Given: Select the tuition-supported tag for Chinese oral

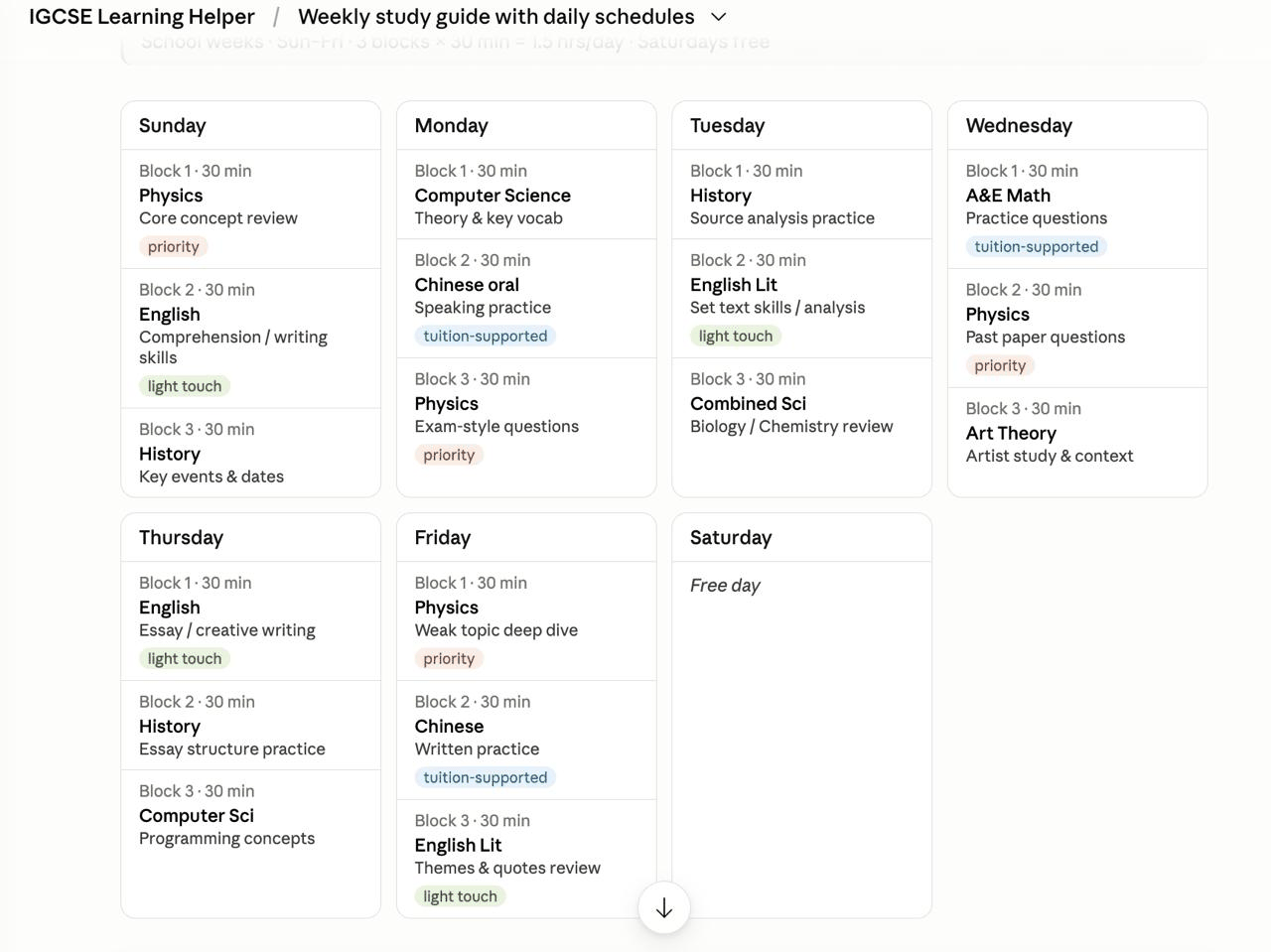Looking at the screenshot, I should click(x=485, y=336).
